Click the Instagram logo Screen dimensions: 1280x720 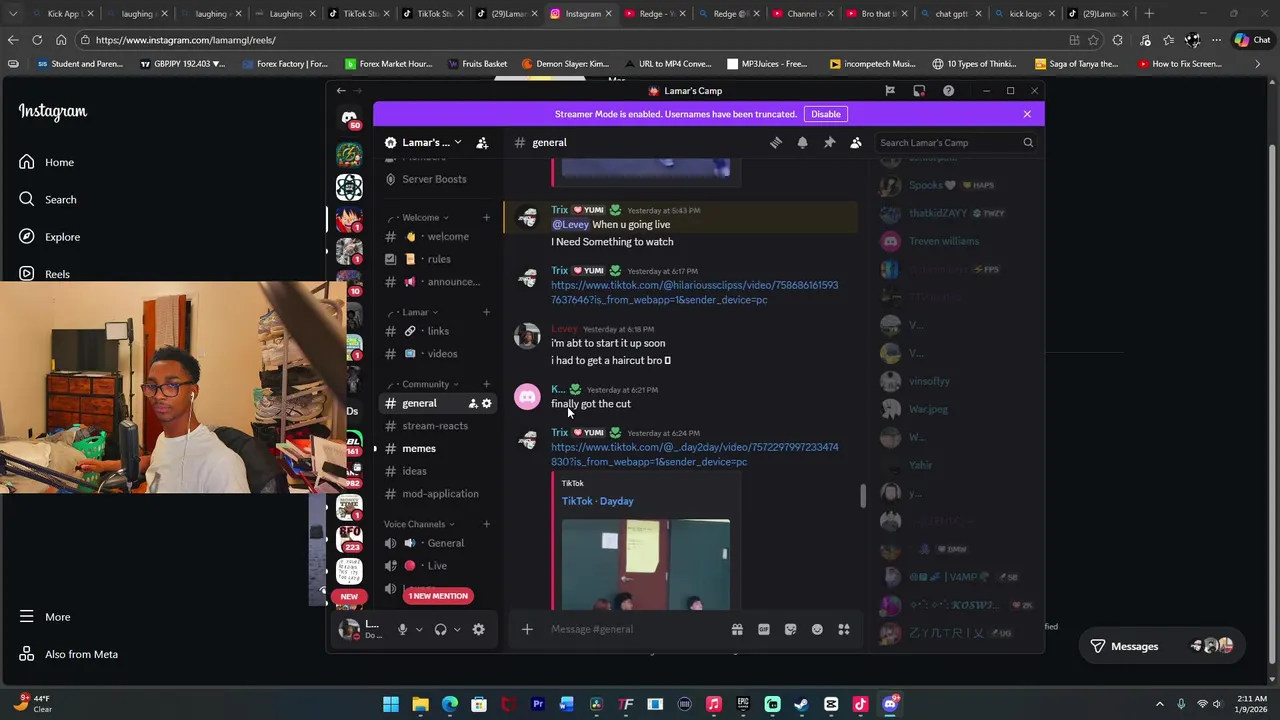(53, 112)
